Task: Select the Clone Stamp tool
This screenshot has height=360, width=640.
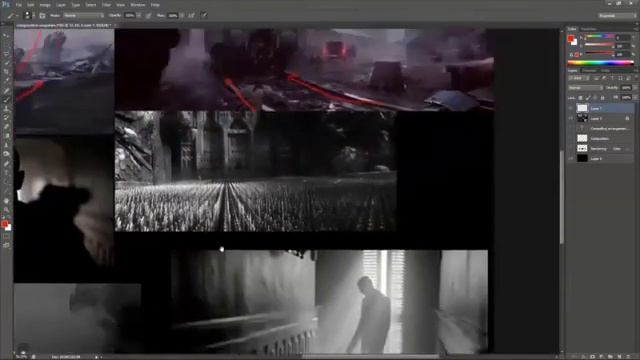Action: (x=6, y=109)
